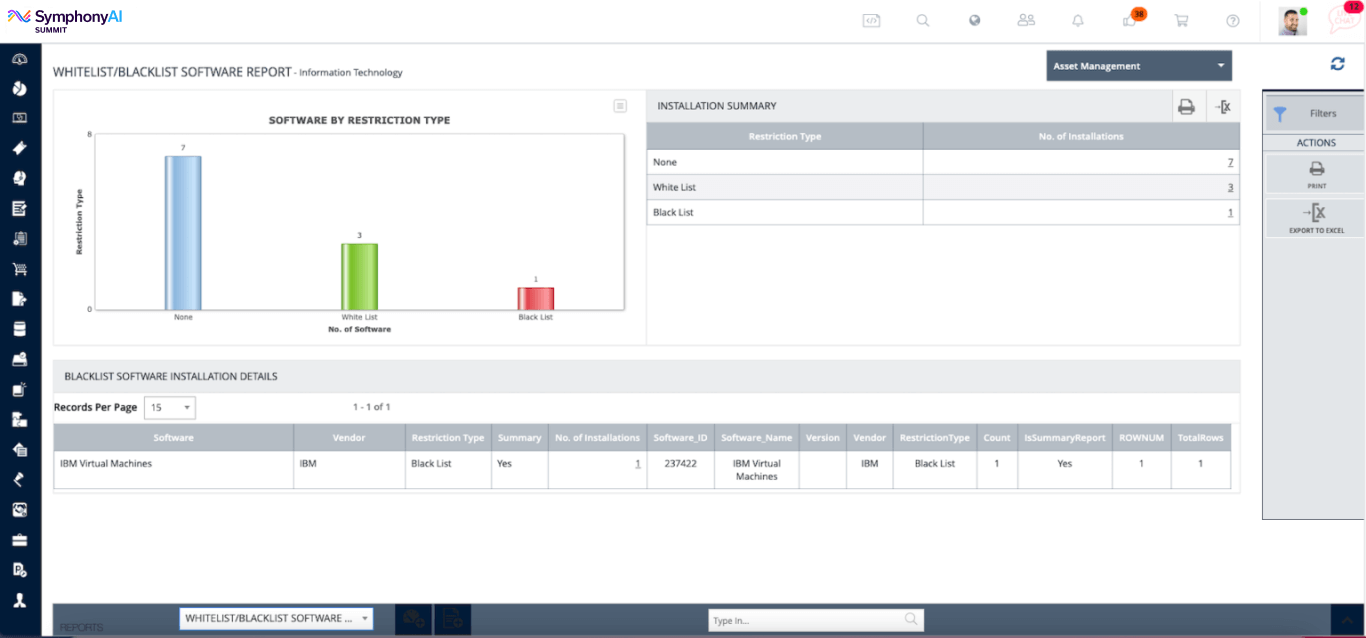Click the refresh icon at top right

coord(1337,64)
